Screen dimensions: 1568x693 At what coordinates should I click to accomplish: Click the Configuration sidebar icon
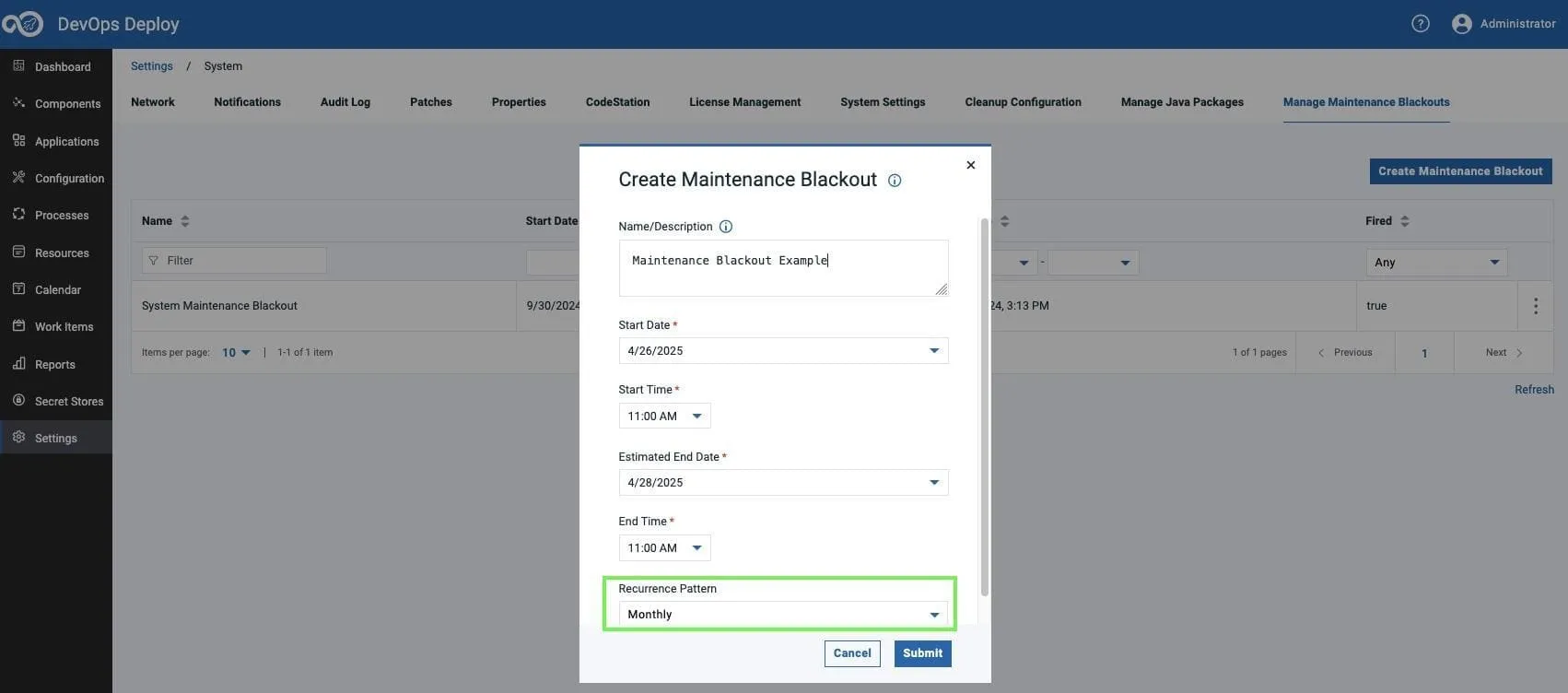(x=18, y=178)
